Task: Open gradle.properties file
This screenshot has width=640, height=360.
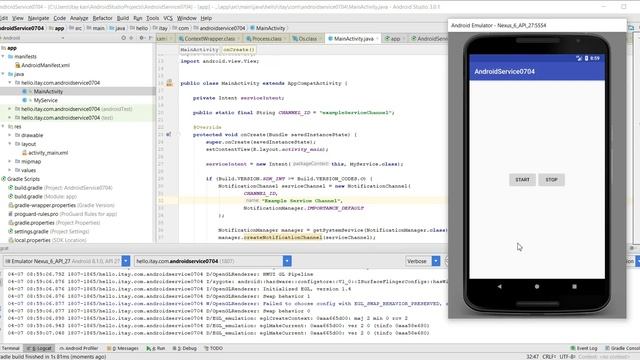Action: [54, 223]
